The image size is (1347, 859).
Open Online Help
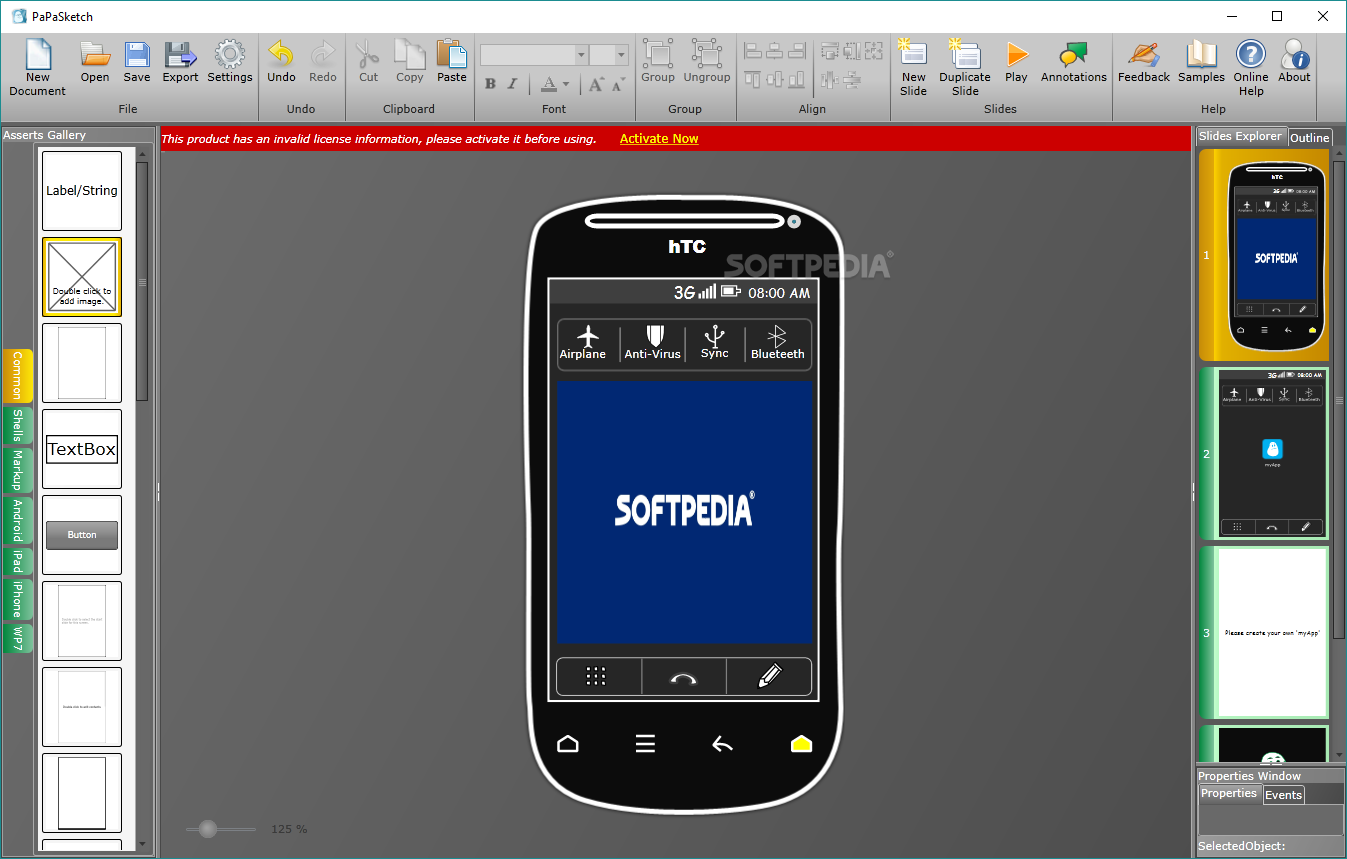pos(1251,68)
